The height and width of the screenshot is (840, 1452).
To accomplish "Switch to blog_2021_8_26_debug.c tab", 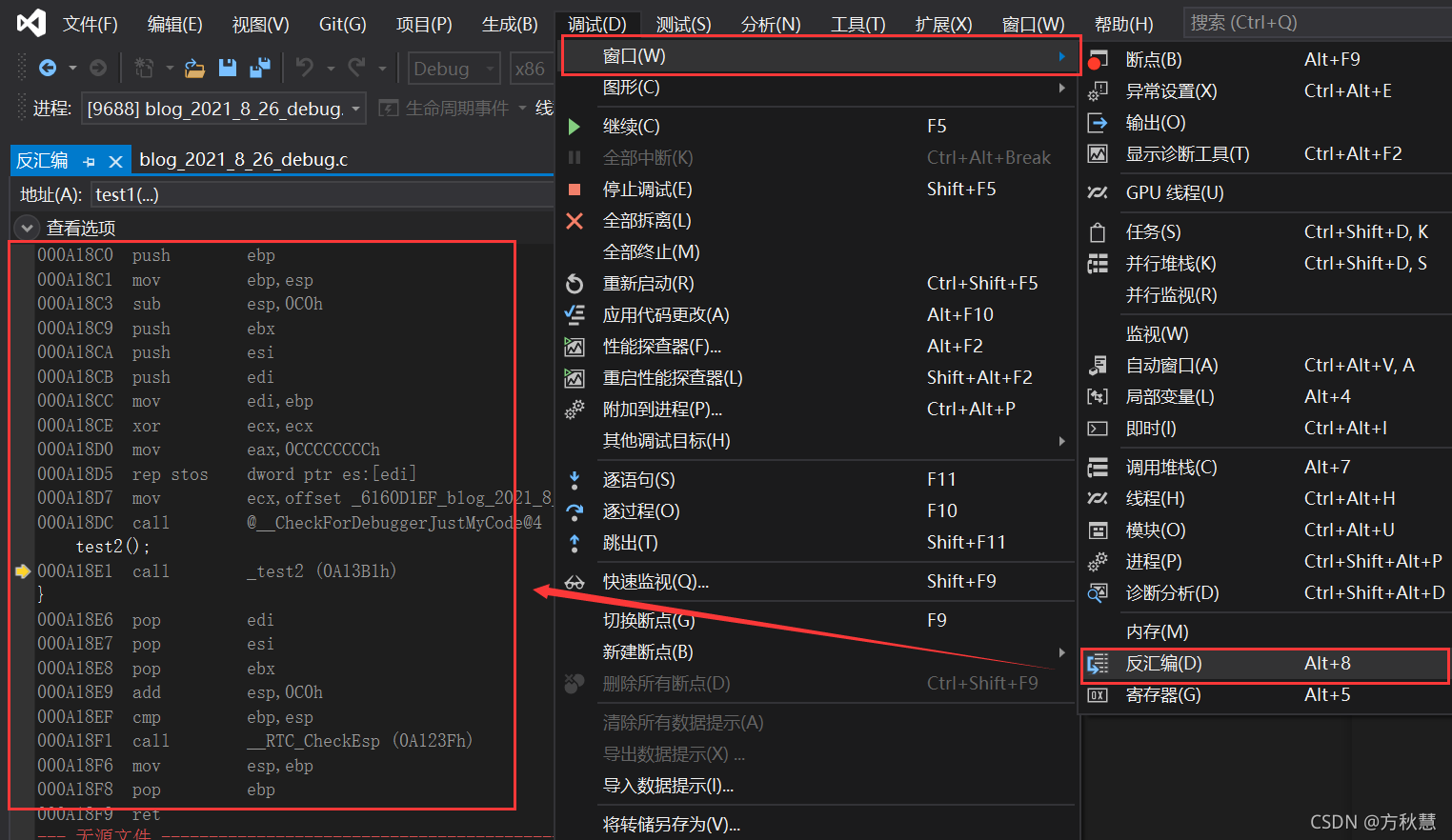I will [243, 160].
